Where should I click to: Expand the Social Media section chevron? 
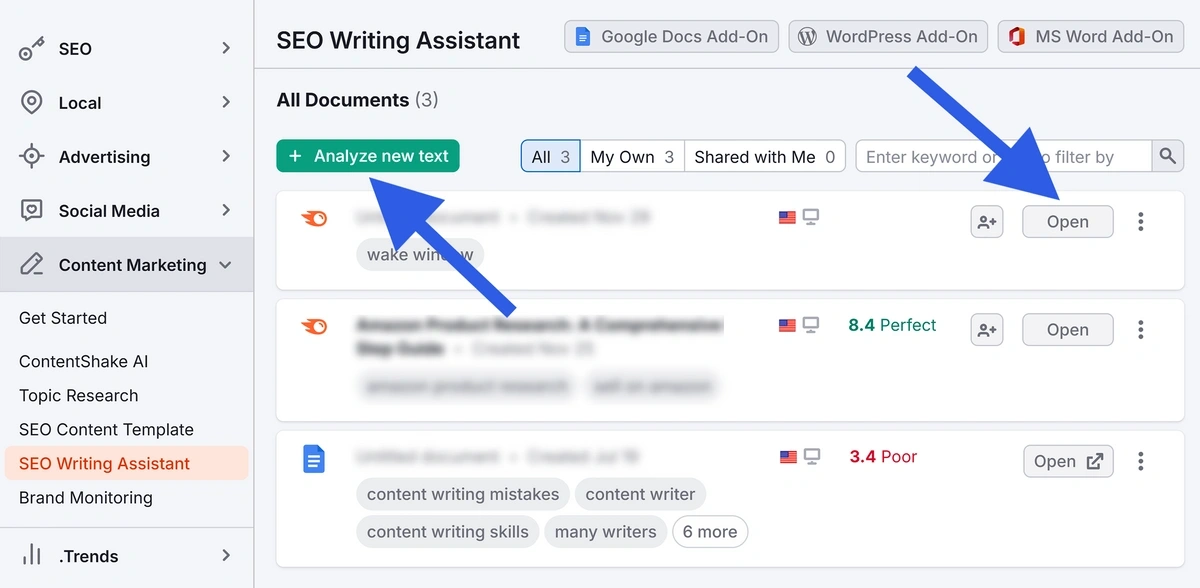point(226,210)
